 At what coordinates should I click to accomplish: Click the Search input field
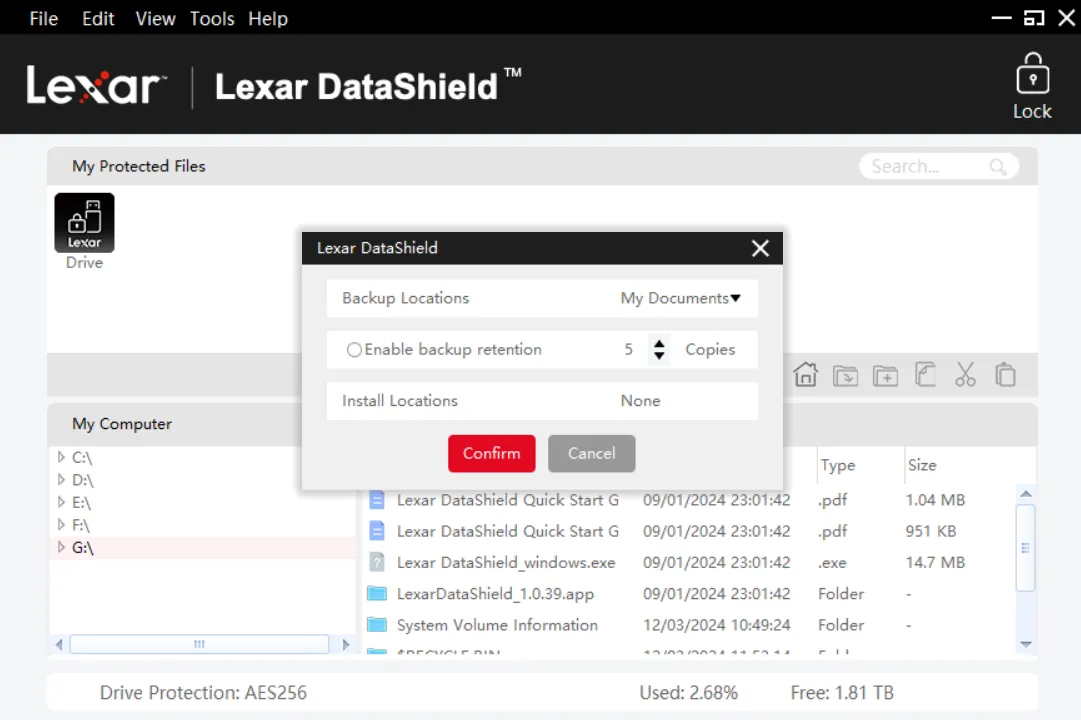pyautogui.click(x=925, y=167)
